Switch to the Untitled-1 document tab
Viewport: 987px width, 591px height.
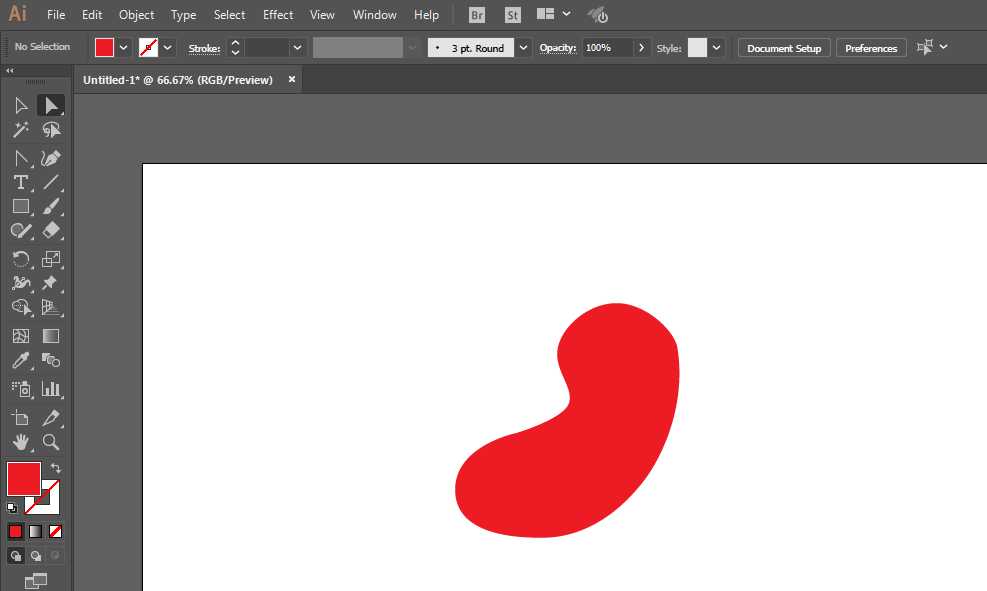[180, 79]
